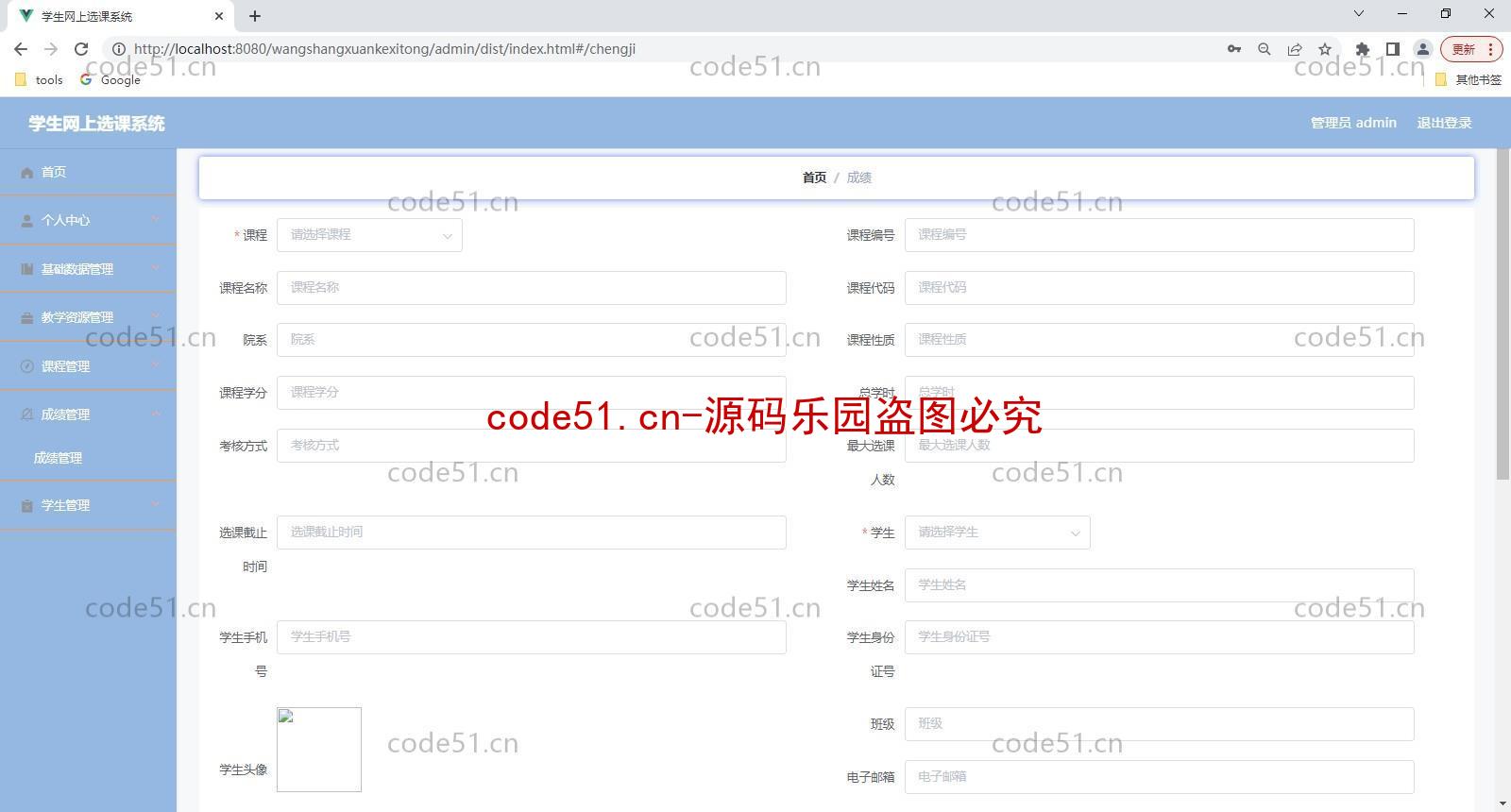Click the home icon beside 首页 in sidebar

(x=27, y=173)
